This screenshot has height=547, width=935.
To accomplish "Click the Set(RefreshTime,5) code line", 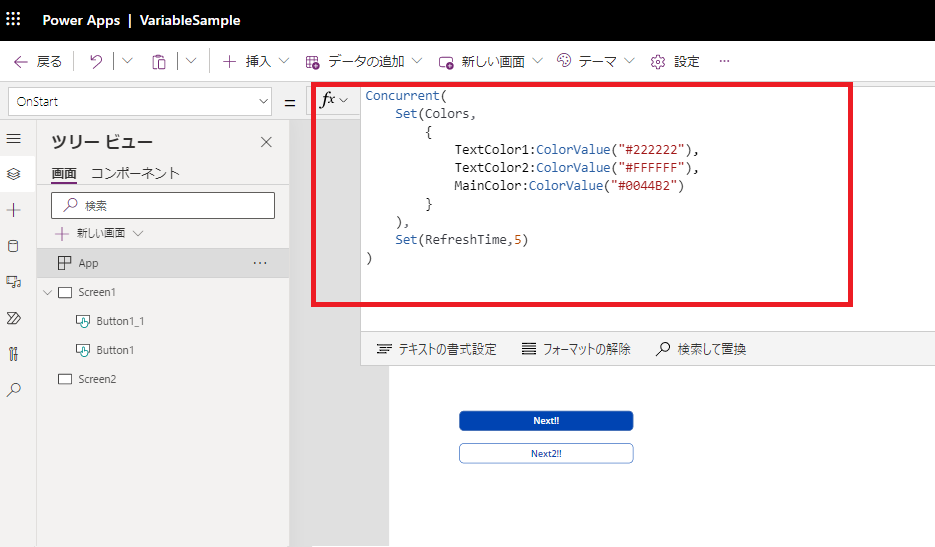I will [x=462, y=239].
